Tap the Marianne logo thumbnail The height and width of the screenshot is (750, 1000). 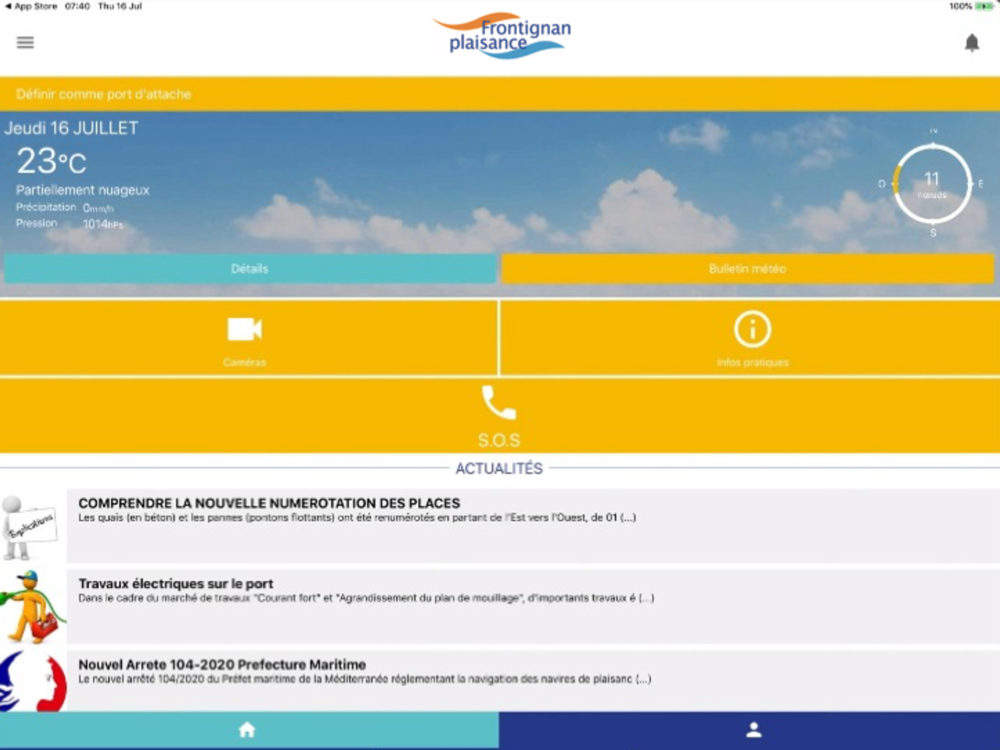click(x=33, y=681)
